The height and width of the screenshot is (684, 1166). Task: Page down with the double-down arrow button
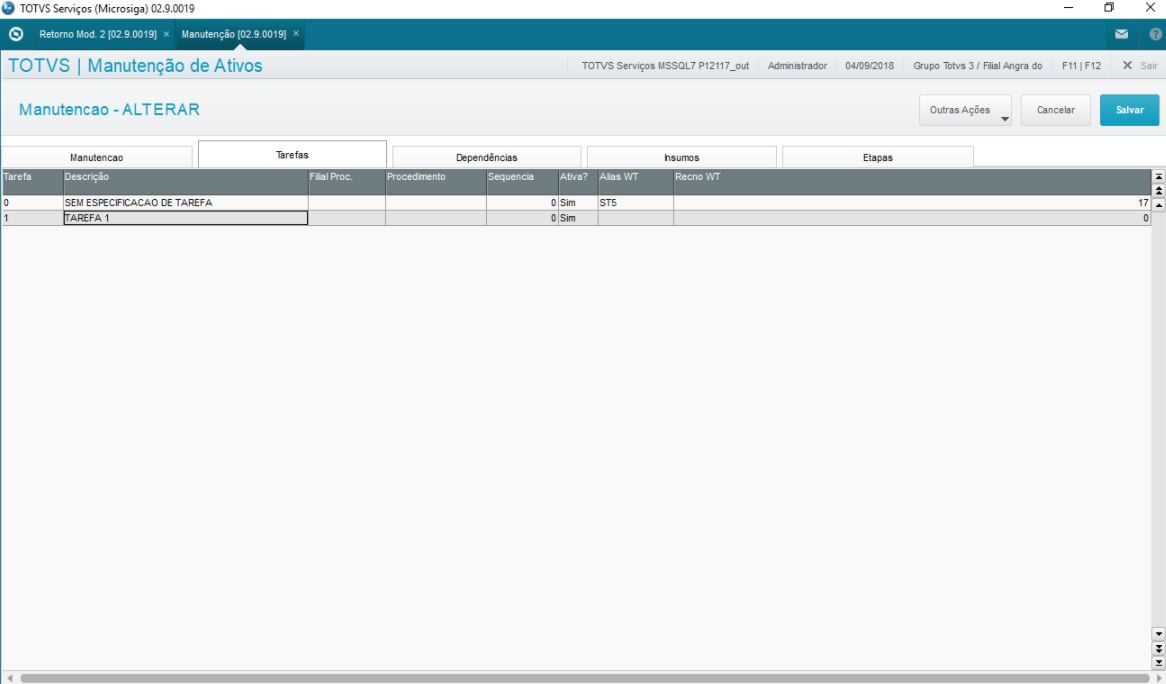point(1159,648)
